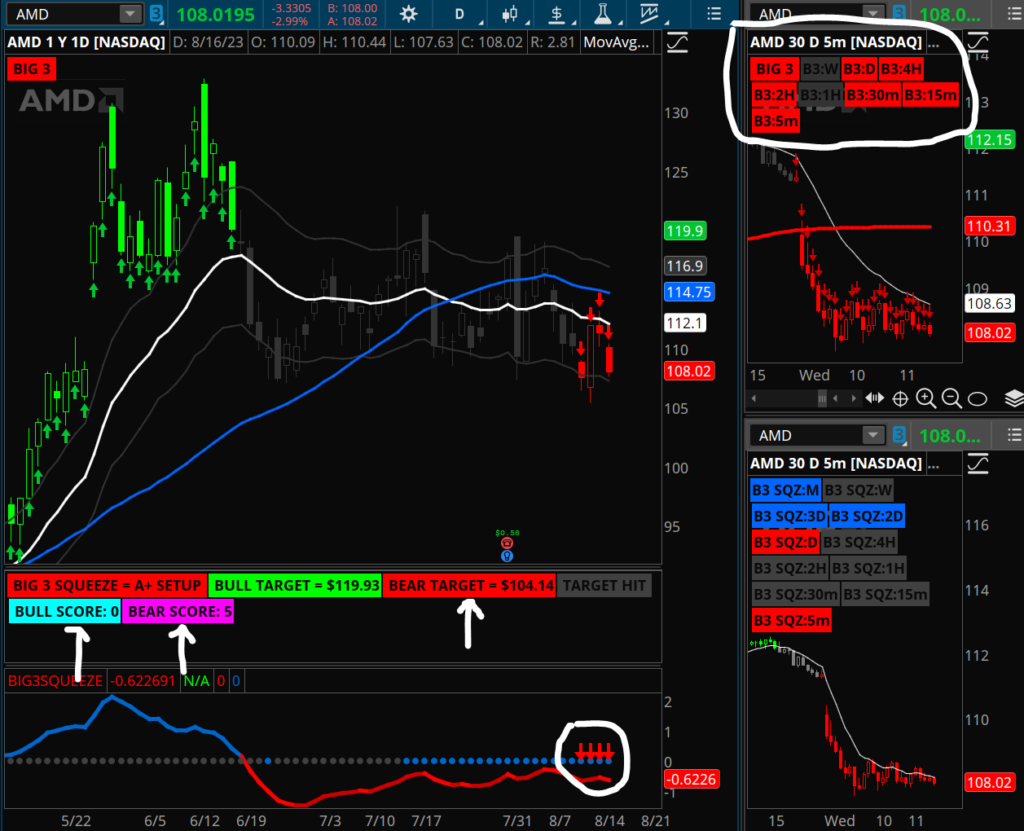Toggle price scale icon on AMD 1Y 1D chart
The image size is (1024, 831).
pos(677,44)
